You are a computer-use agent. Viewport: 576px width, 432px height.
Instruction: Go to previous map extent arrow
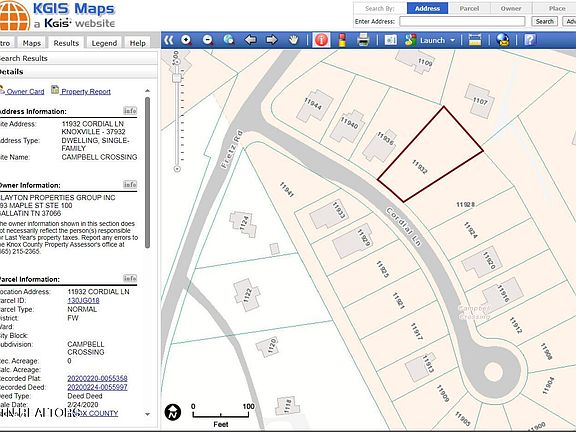tap(250, 40)
